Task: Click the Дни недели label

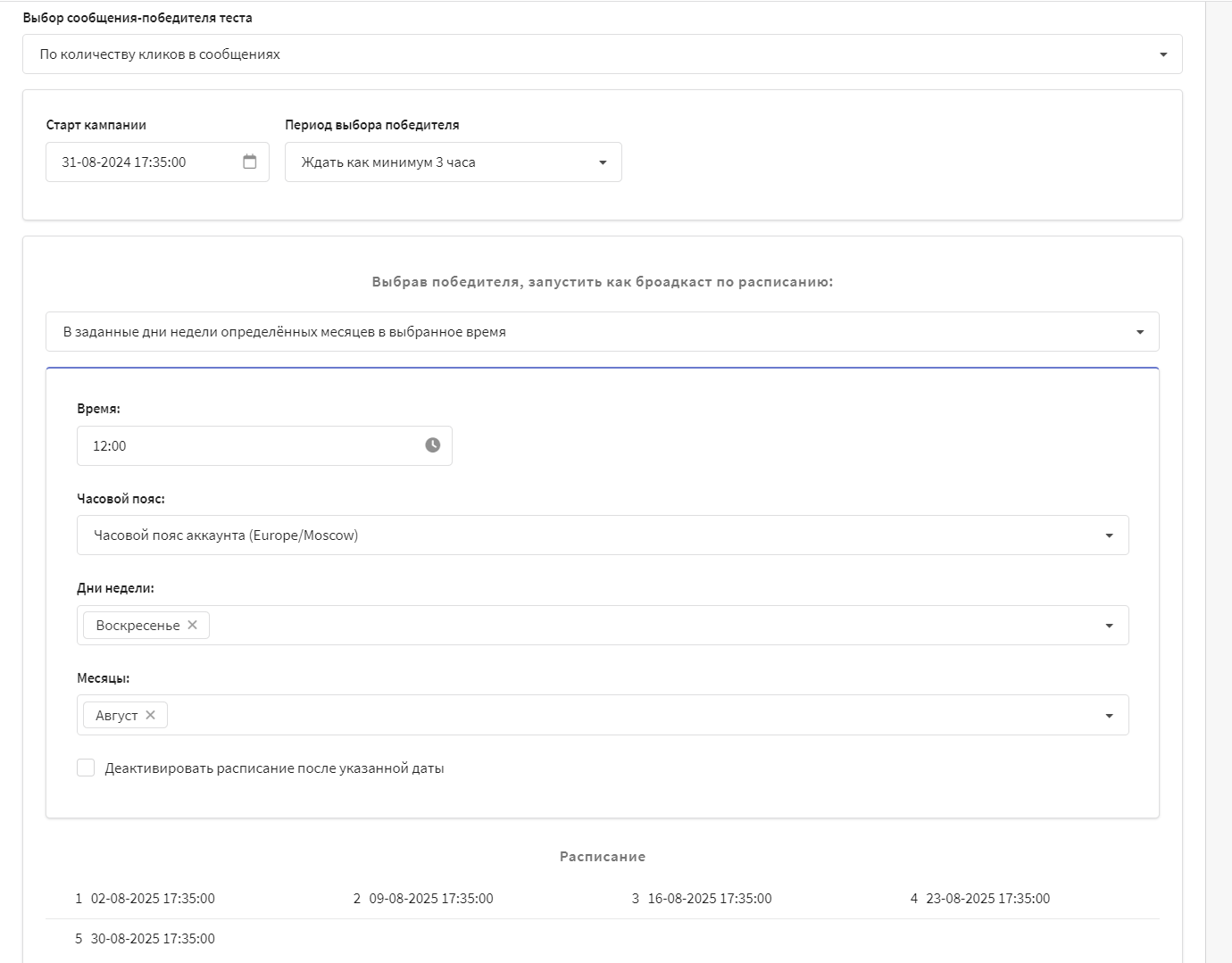Action: coord(115,588)
